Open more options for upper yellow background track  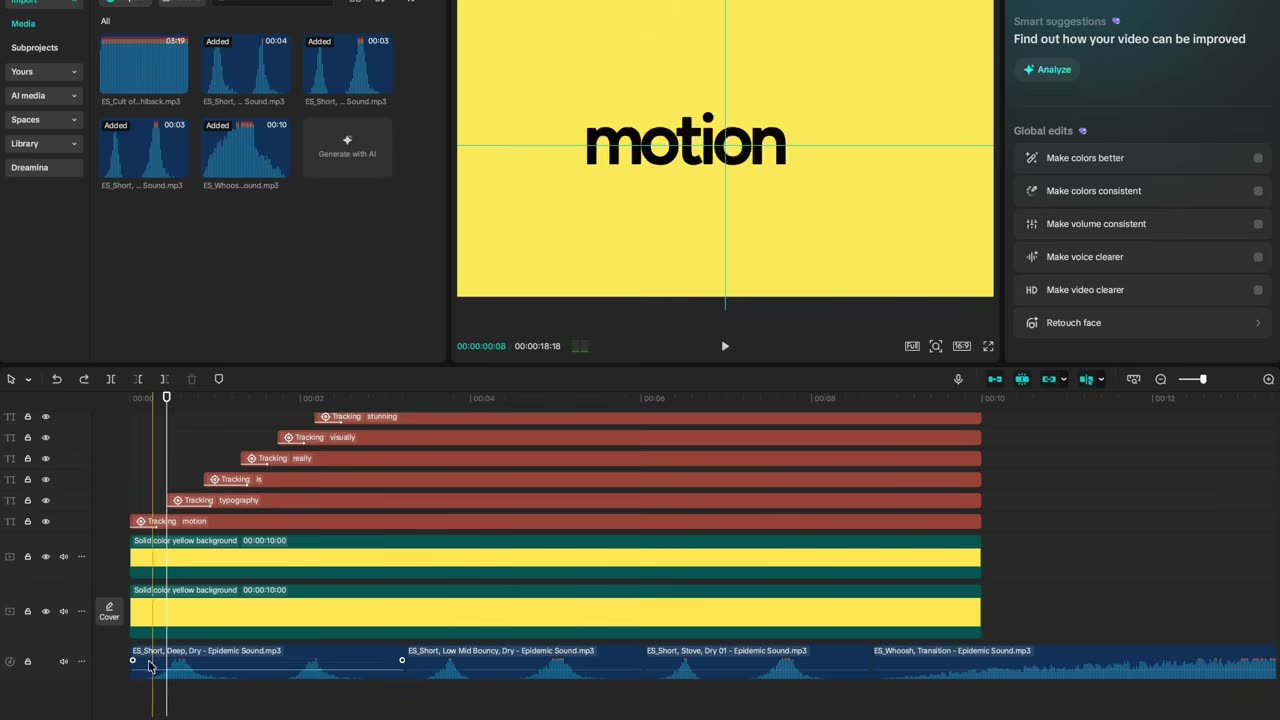pyautogui.click(x=82, y=557)
